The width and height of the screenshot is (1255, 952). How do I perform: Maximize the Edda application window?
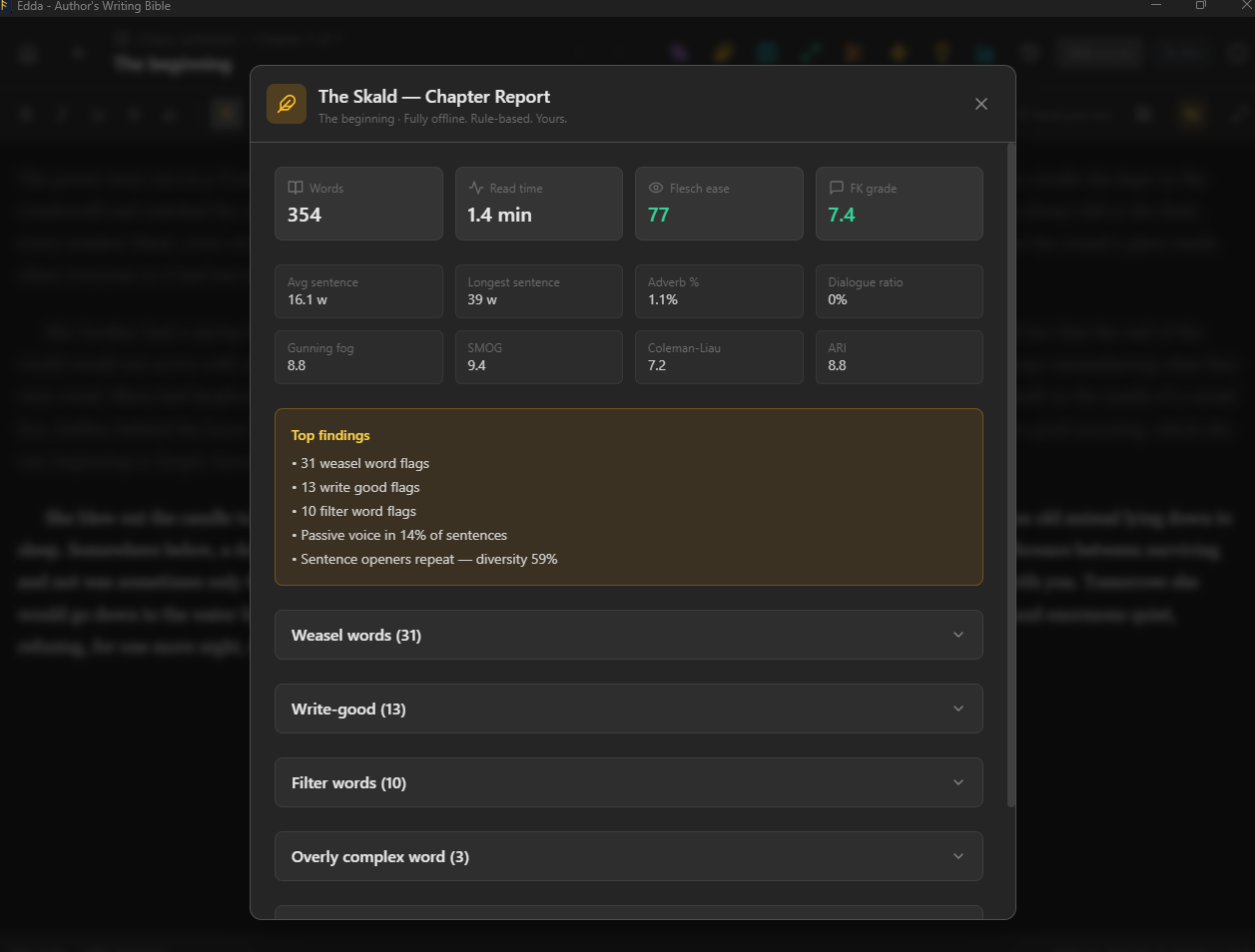coord(1201,6)
